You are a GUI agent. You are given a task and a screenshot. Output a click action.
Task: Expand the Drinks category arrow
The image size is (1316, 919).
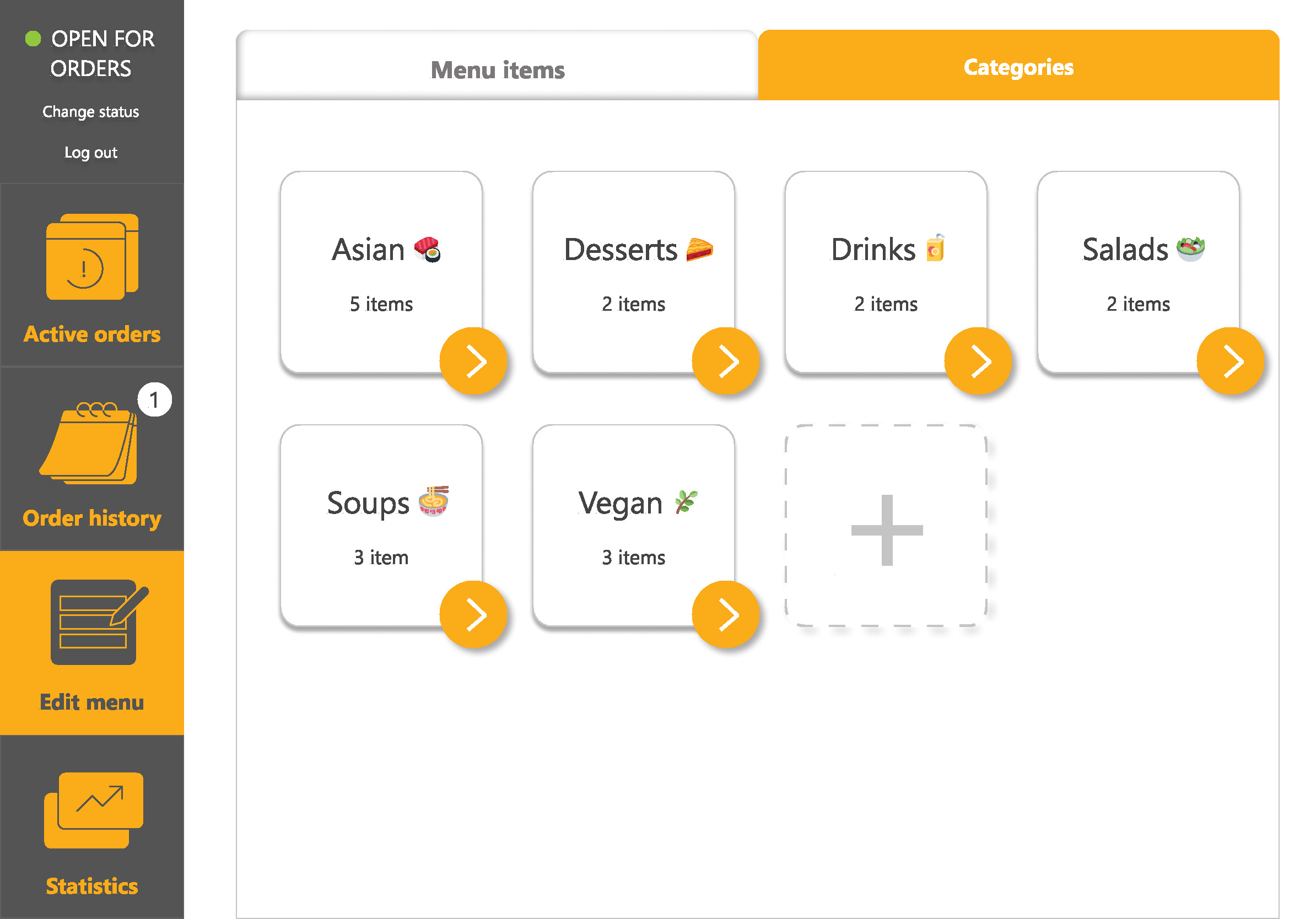coord(978,361)
